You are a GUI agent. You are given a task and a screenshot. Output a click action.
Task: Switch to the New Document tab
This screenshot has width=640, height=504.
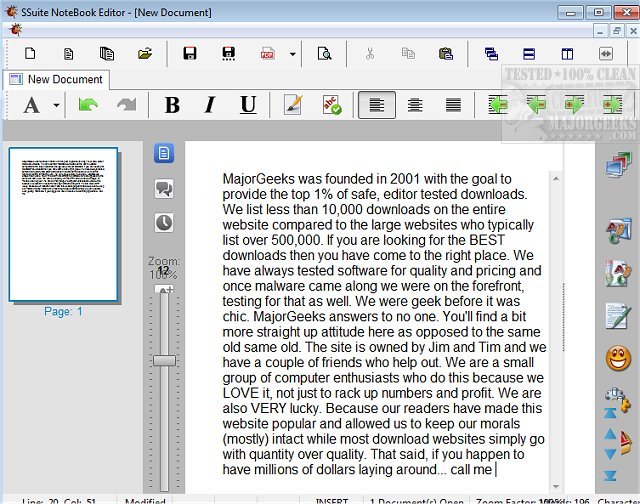[56, 80]
